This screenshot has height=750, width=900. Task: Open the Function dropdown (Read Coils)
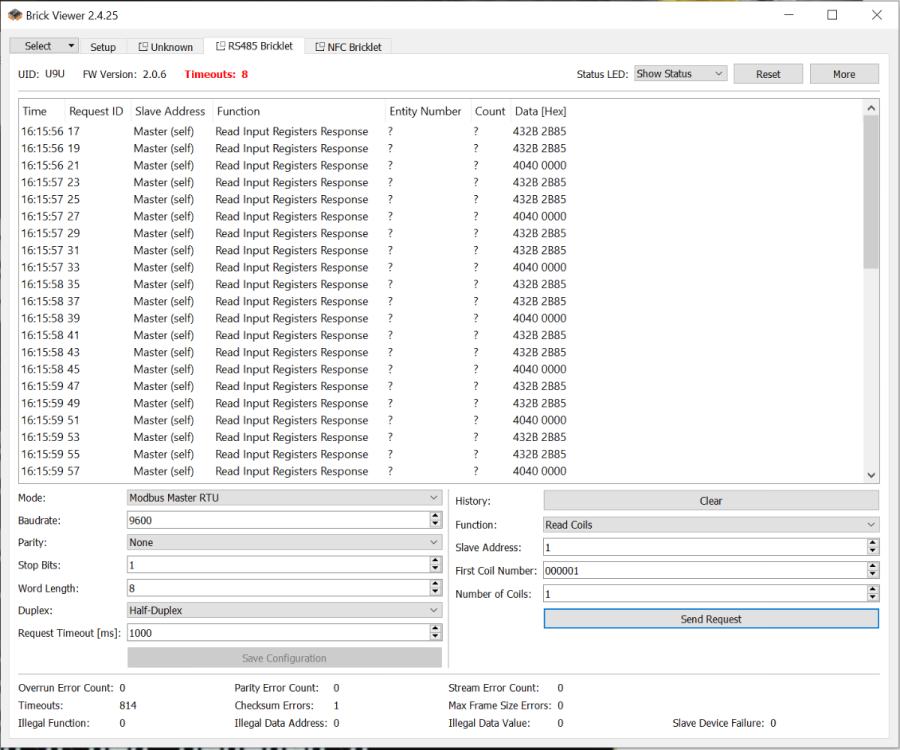[711, 524]
